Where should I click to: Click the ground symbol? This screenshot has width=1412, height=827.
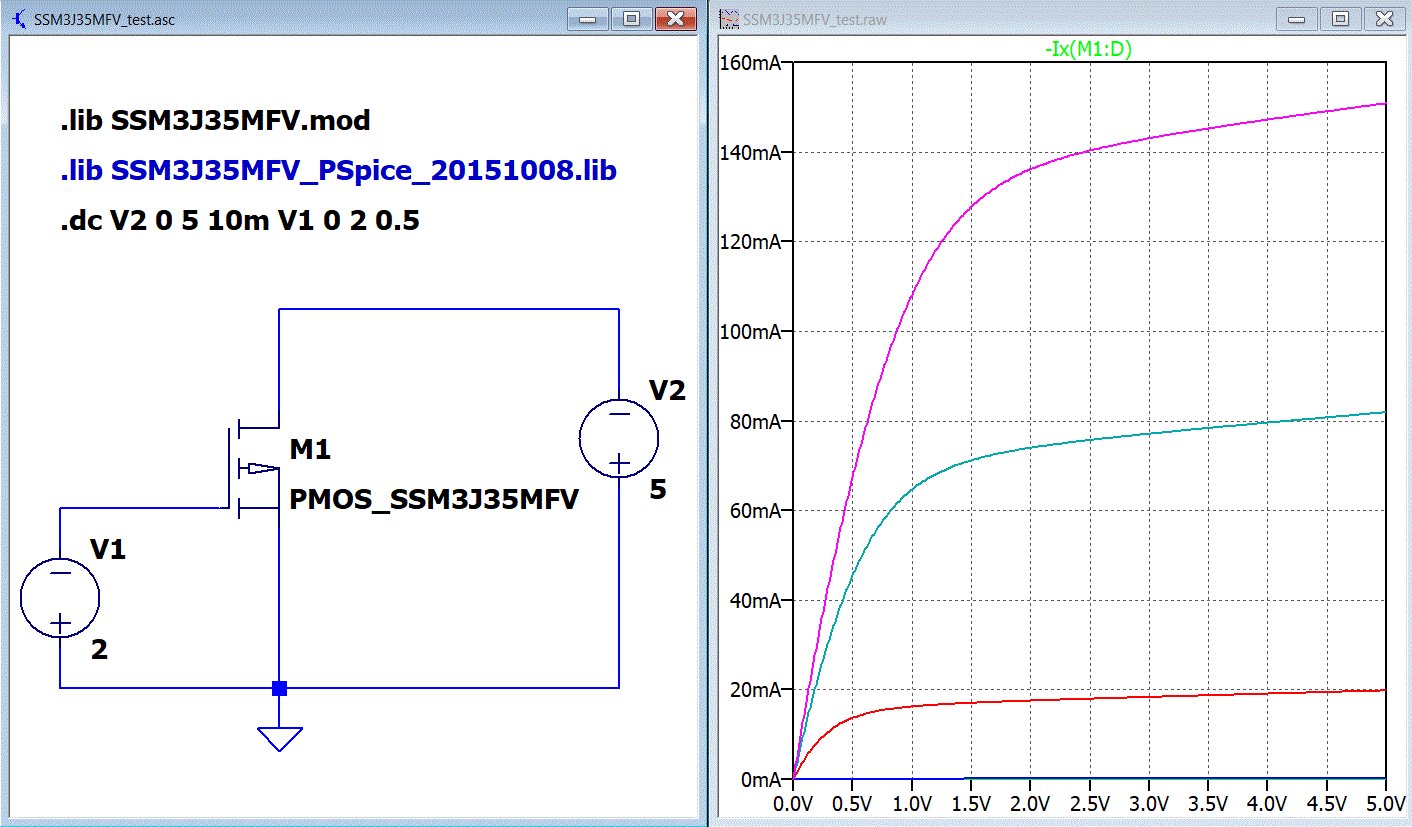point(280,739)
